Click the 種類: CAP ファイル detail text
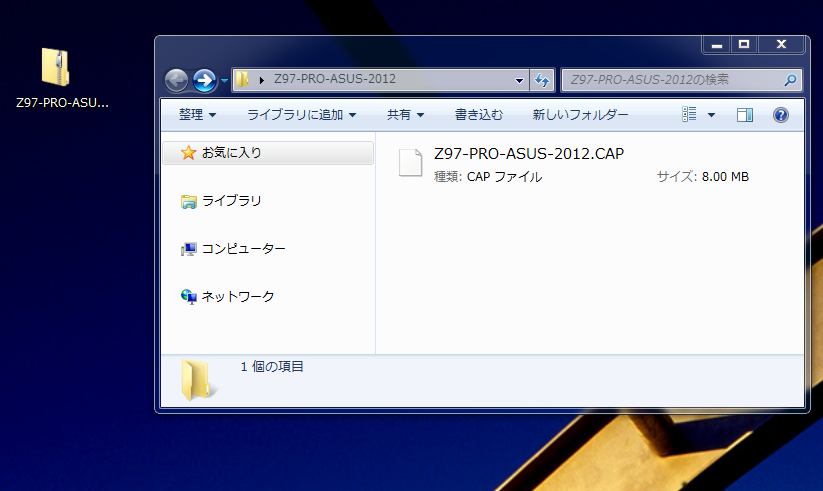 (488, 177)
